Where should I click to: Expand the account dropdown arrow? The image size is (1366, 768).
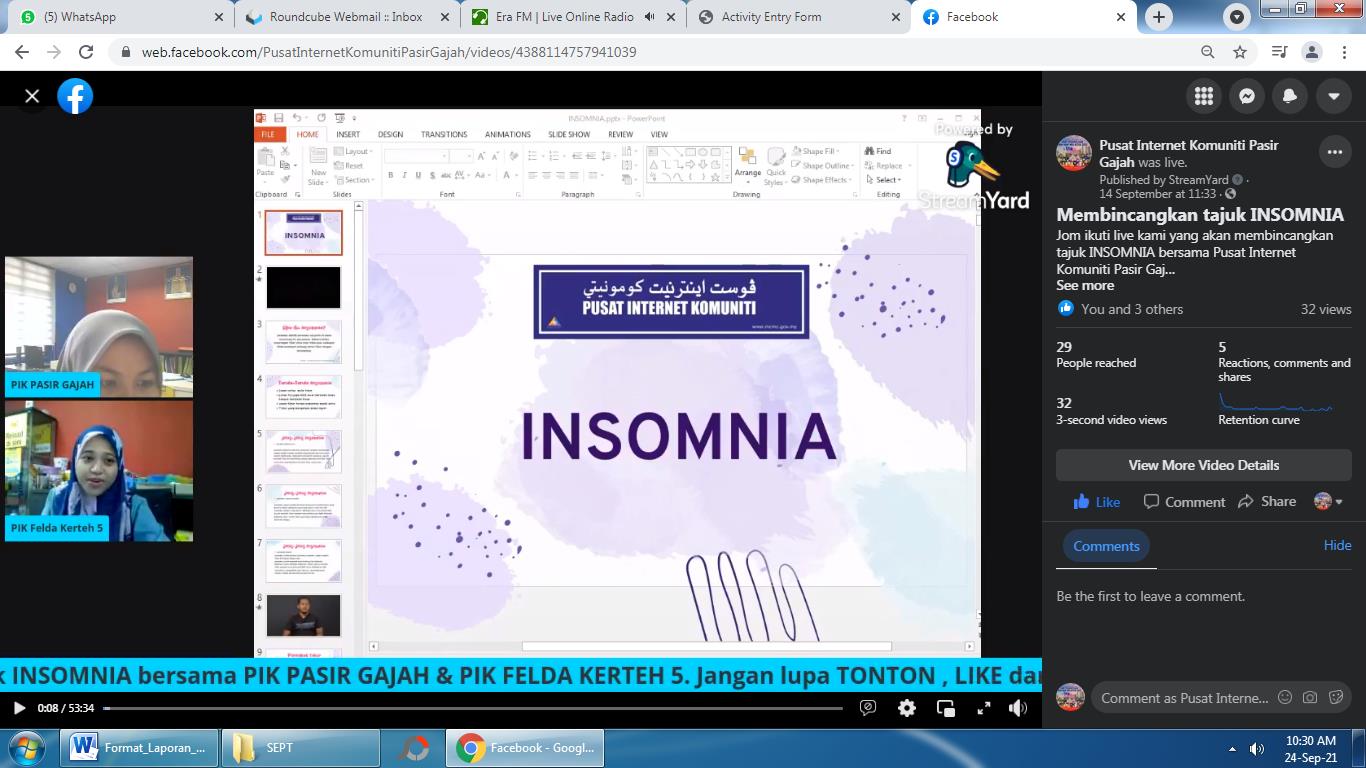1334,96
